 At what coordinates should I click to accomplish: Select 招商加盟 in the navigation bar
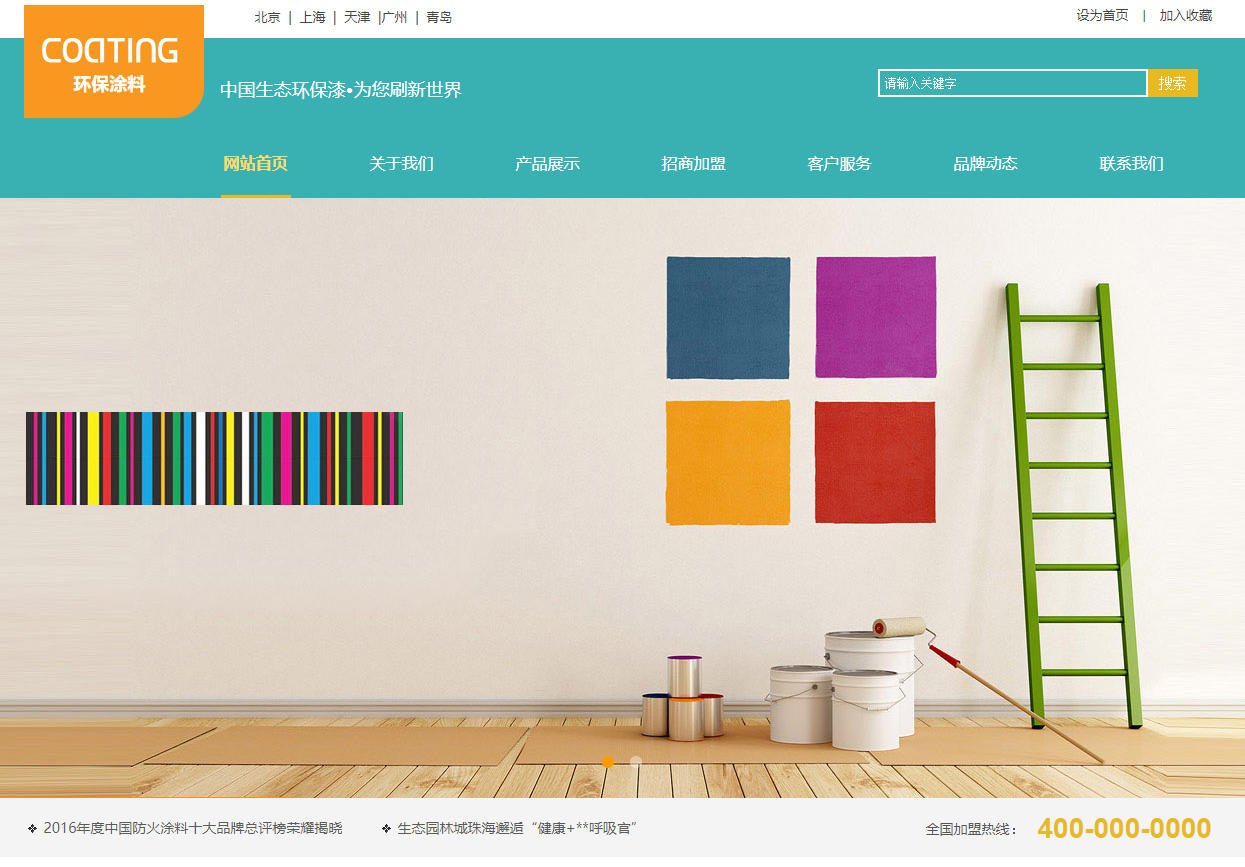[x=694, y=164]
